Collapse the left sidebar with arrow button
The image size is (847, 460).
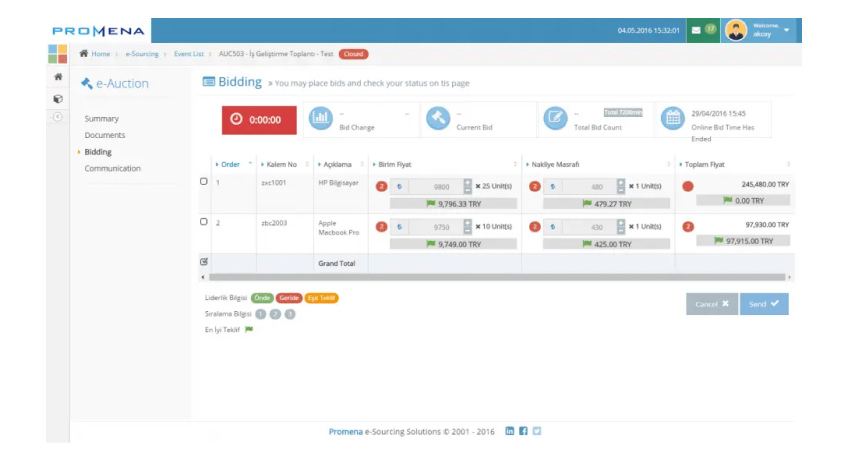point(57,117)
